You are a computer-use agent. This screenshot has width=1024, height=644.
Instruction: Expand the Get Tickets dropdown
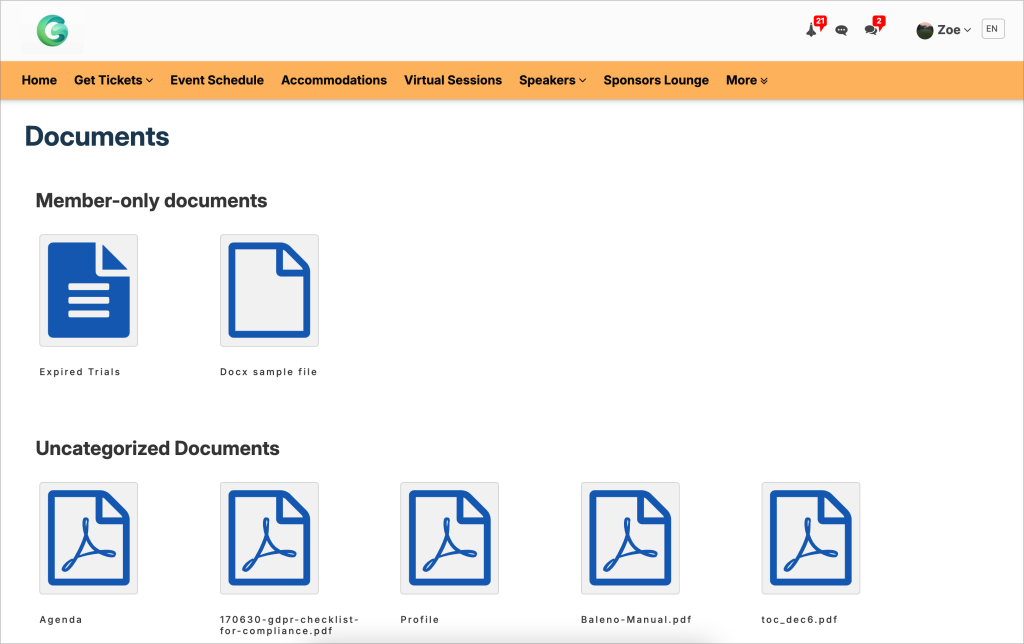113,80
